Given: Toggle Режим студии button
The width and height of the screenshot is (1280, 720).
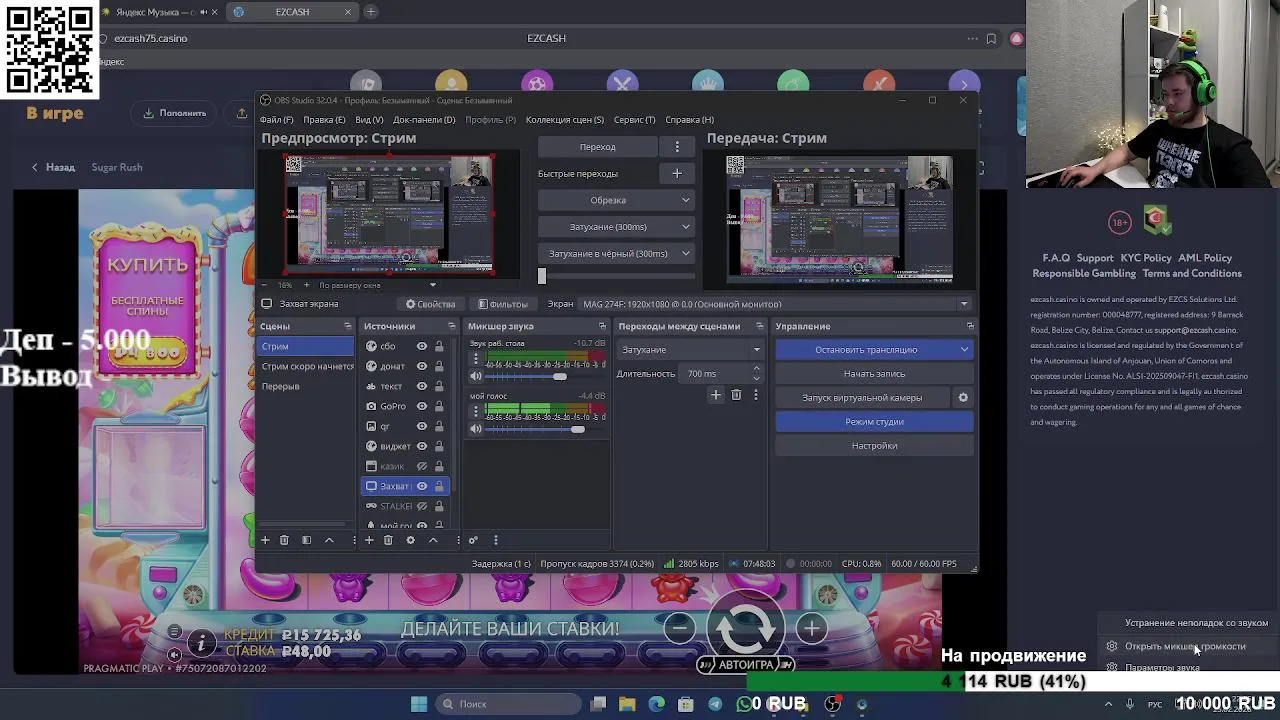Looking at the screenshot, I should pos(875,422).
